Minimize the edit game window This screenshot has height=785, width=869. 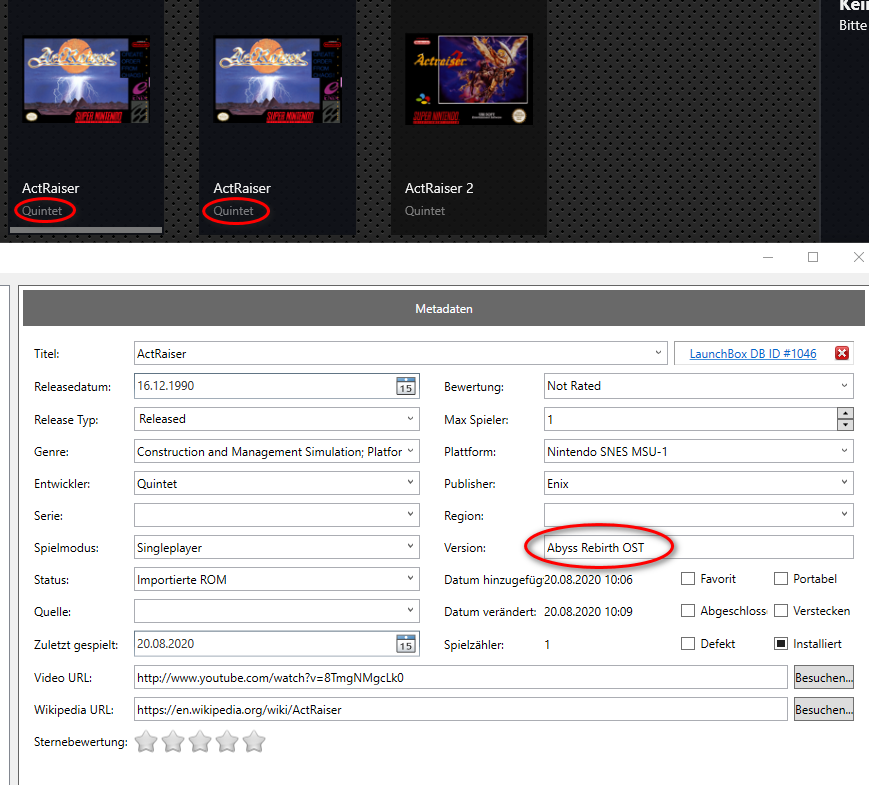768,257
